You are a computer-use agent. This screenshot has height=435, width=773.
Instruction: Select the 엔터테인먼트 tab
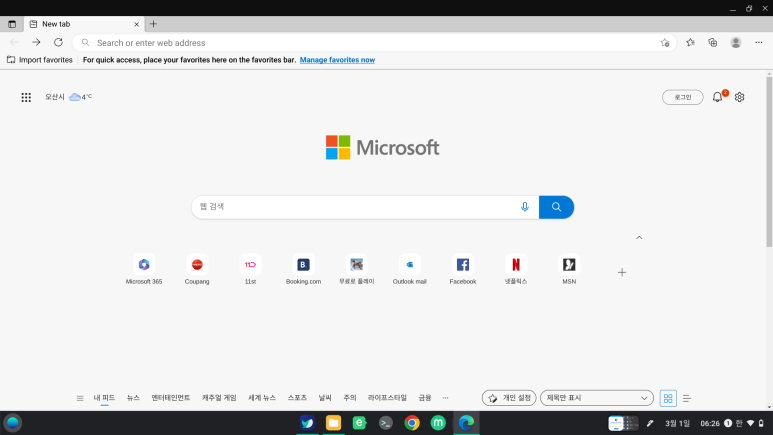(x=171, y=398)
